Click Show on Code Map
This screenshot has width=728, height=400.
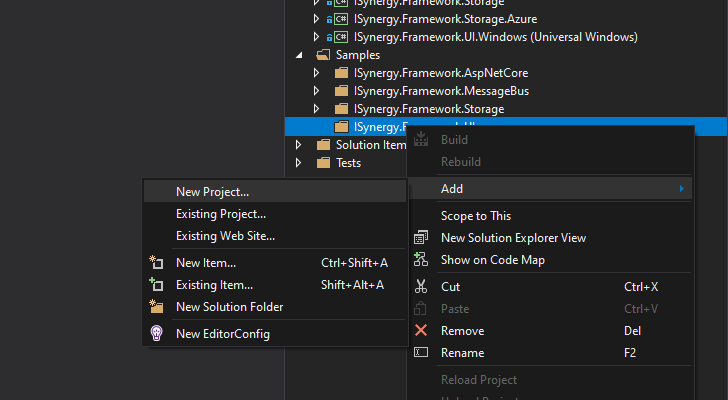551,260
